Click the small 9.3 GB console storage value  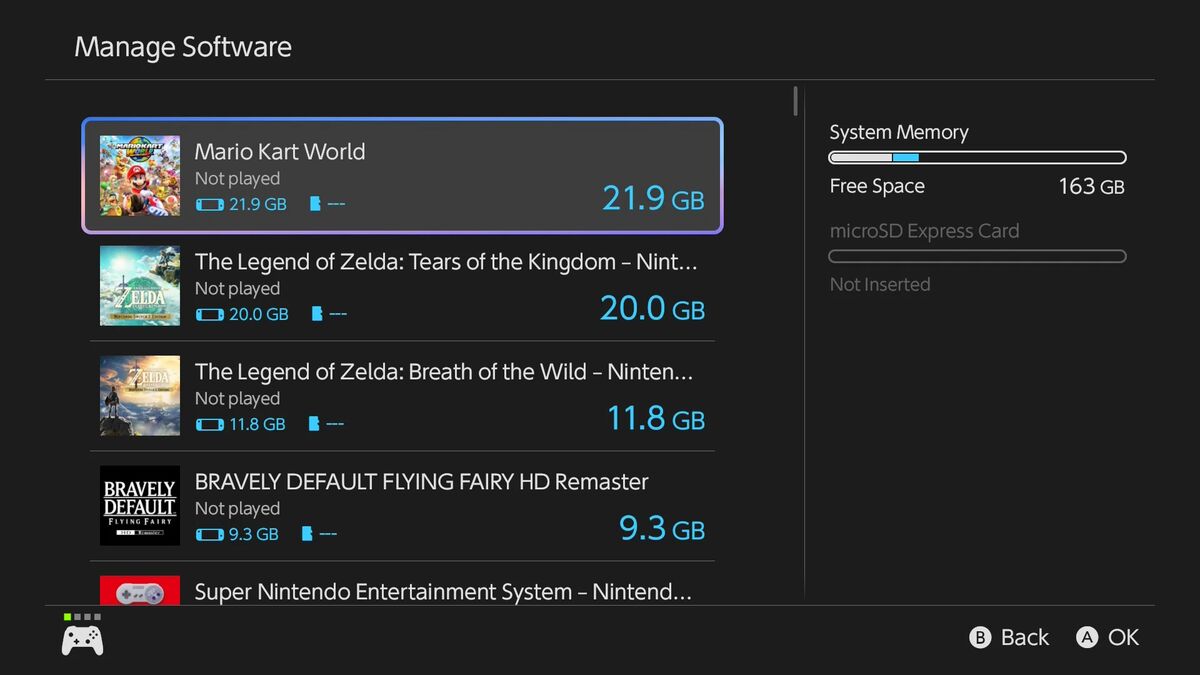(x=254, y=534)
